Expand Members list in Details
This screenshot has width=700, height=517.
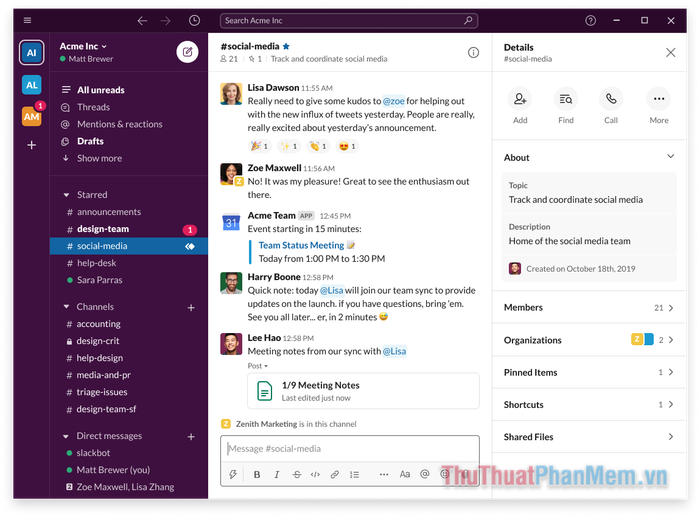(x=588, y=308)
